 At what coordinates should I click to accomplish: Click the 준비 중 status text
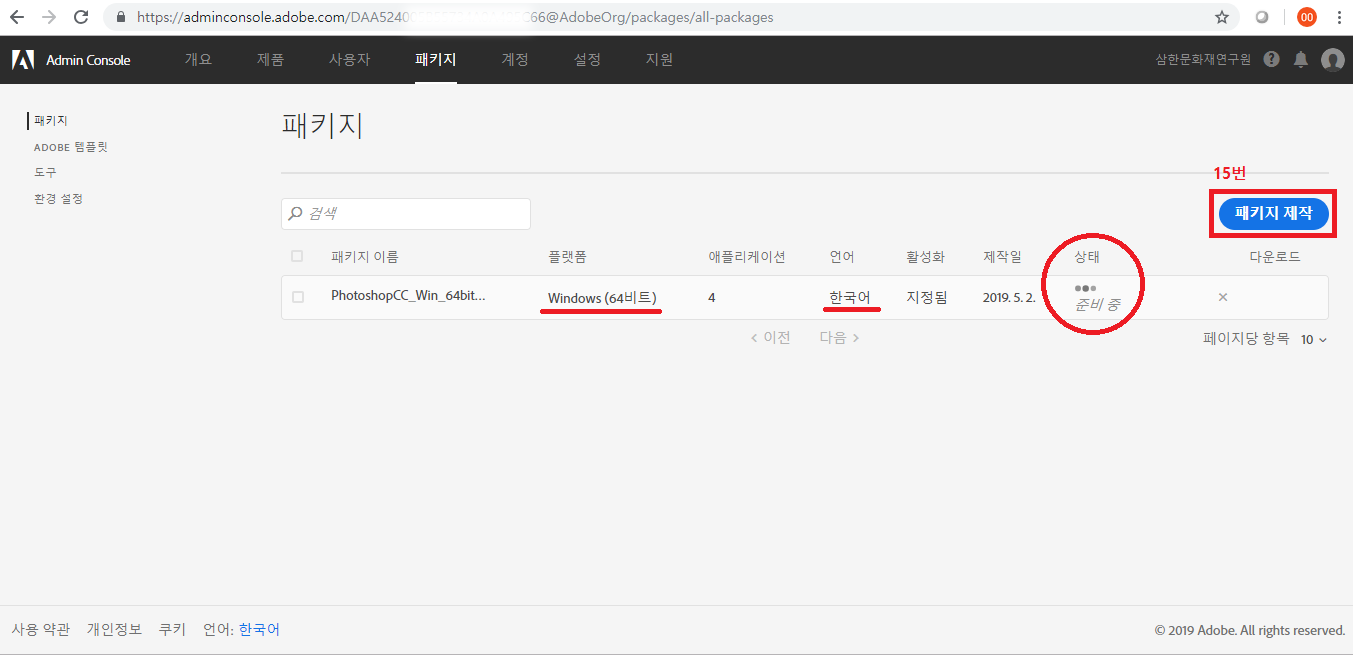pos(1097,305)
